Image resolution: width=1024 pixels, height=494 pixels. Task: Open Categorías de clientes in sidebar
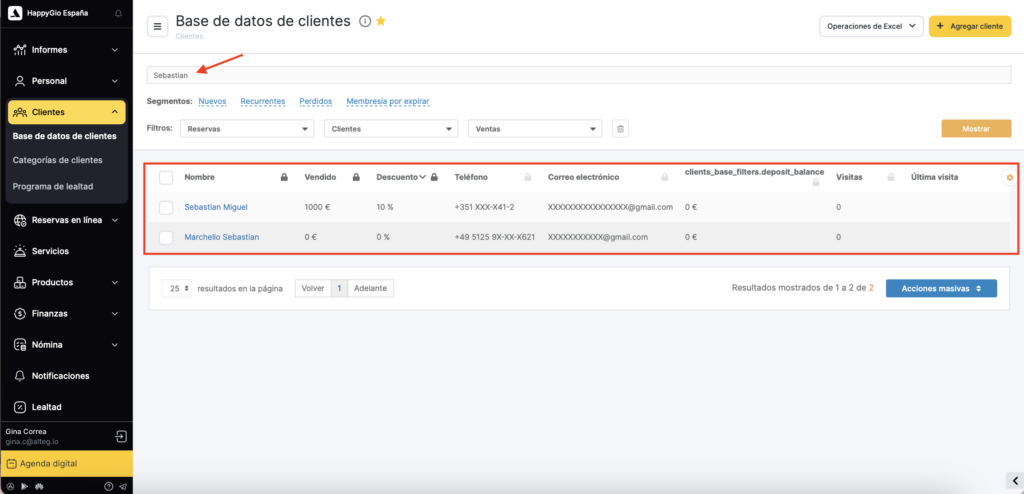pos(57,160)
